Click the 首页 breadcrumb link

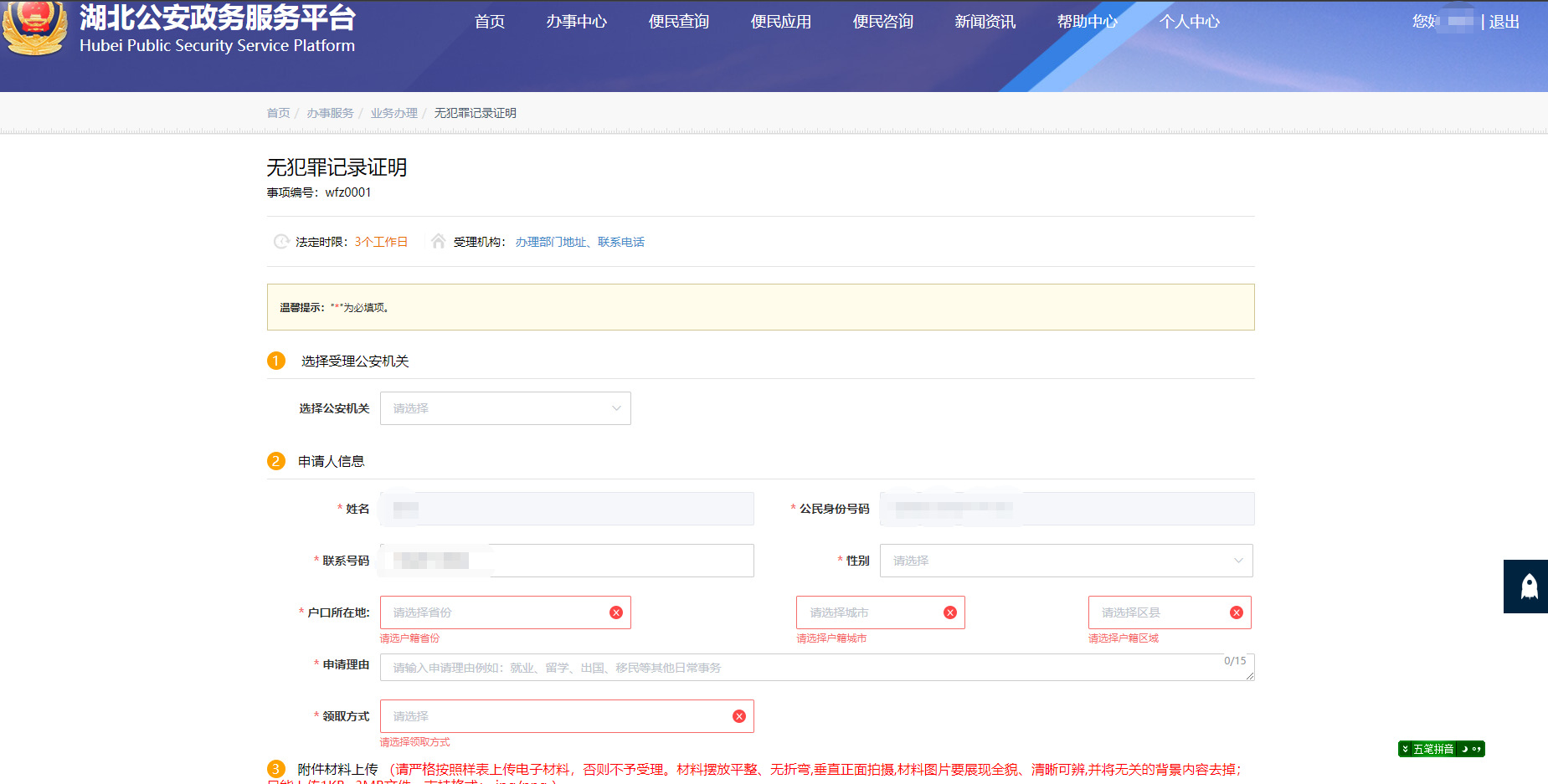278,113
